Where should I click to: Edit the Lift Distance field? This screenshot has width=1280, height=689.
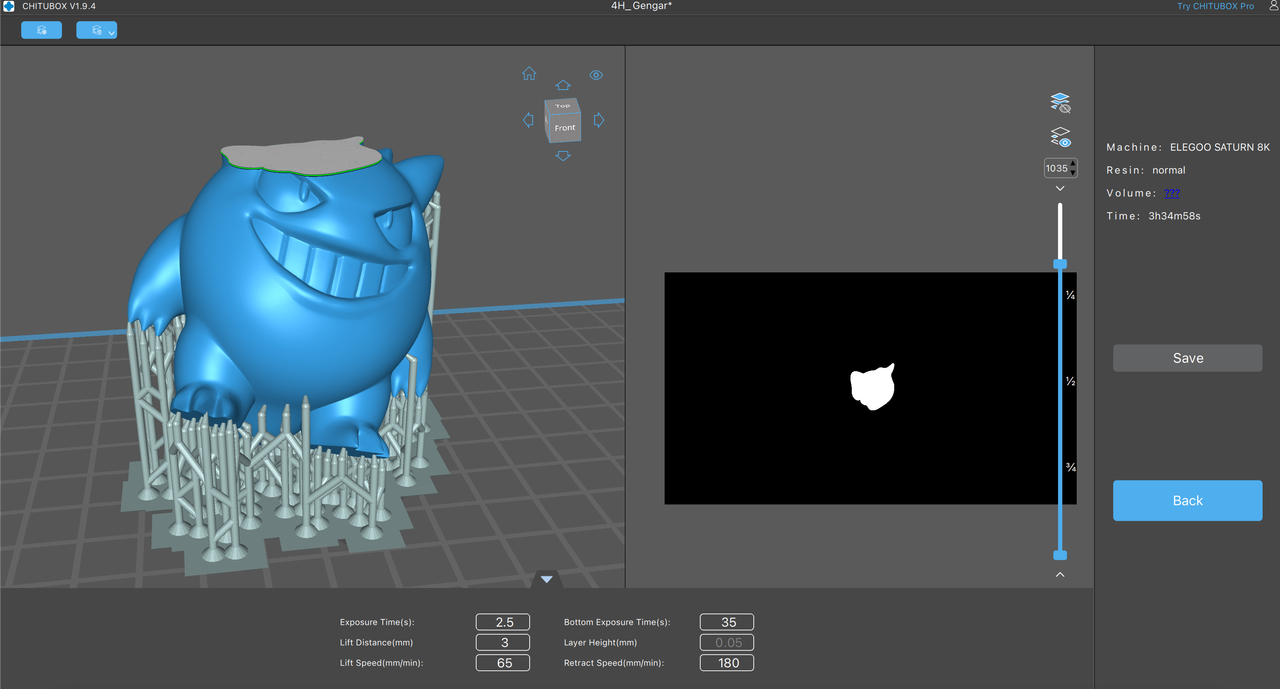[x=503, y=642]
